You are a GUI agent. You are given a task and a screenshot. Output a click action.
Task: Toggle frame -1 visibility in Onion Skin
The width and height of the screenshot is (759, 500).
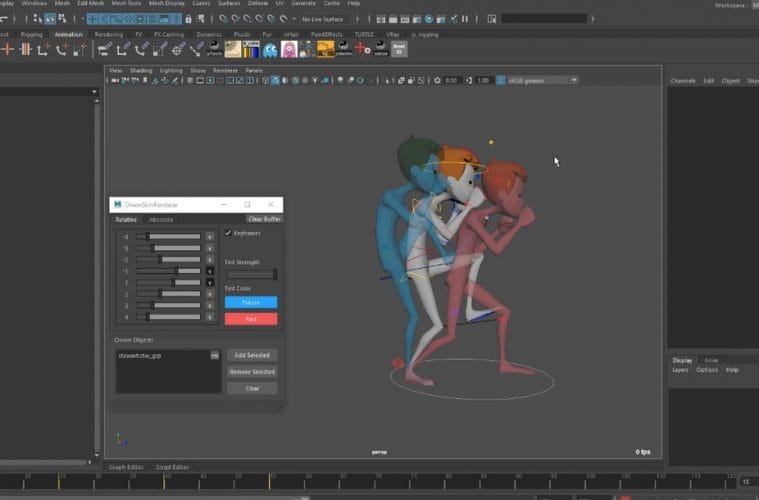click(x=210, y=270)
